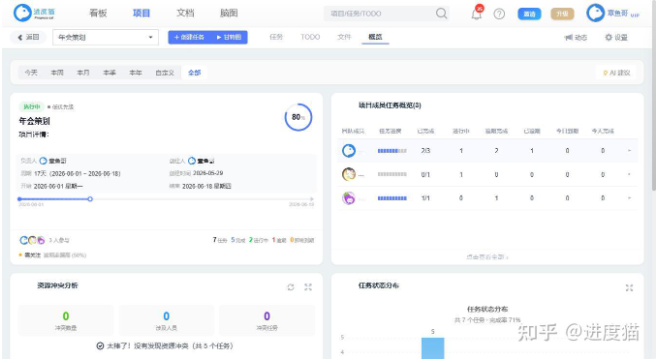Image resolution: width=656 pixels, height=363 pixels.
Task: Expand the first team member row arrow
Action: (630, 151)
